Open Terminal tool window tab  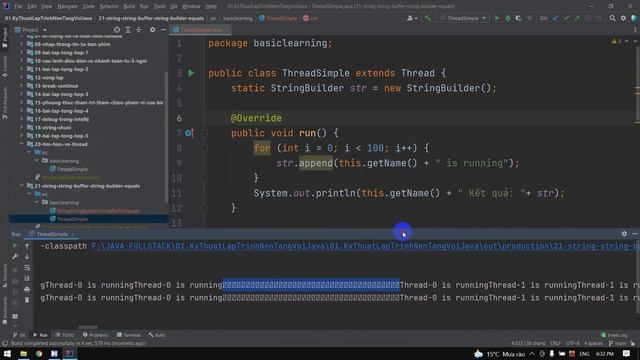click(x=129, y=335)
